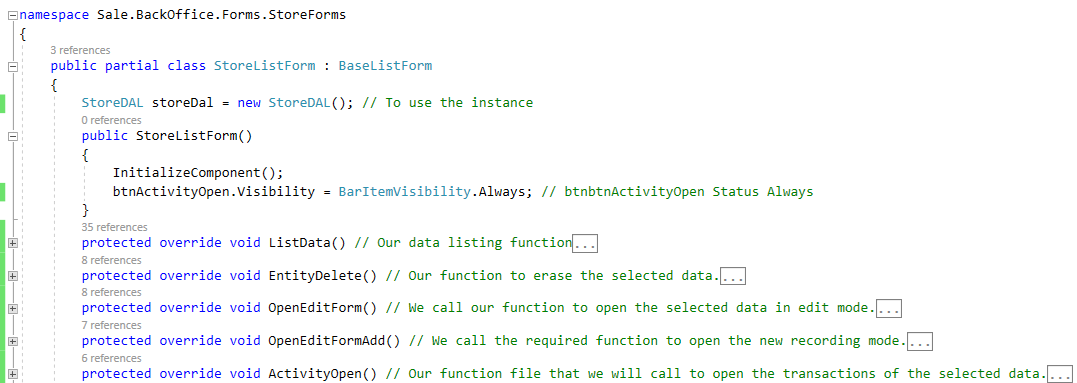Click the ellipsis box after ListData comment
The image size is (1077, 383).
coord(585,244)
